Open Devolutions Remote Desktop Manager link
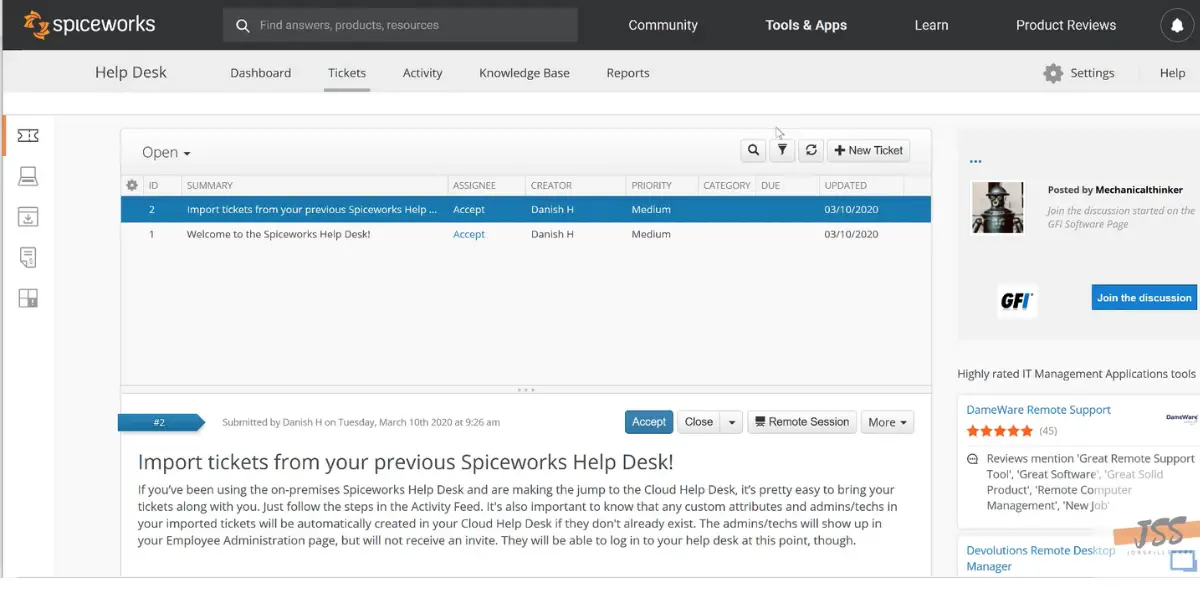Viewport: 1200px width, 600px height. point(1040,558)
